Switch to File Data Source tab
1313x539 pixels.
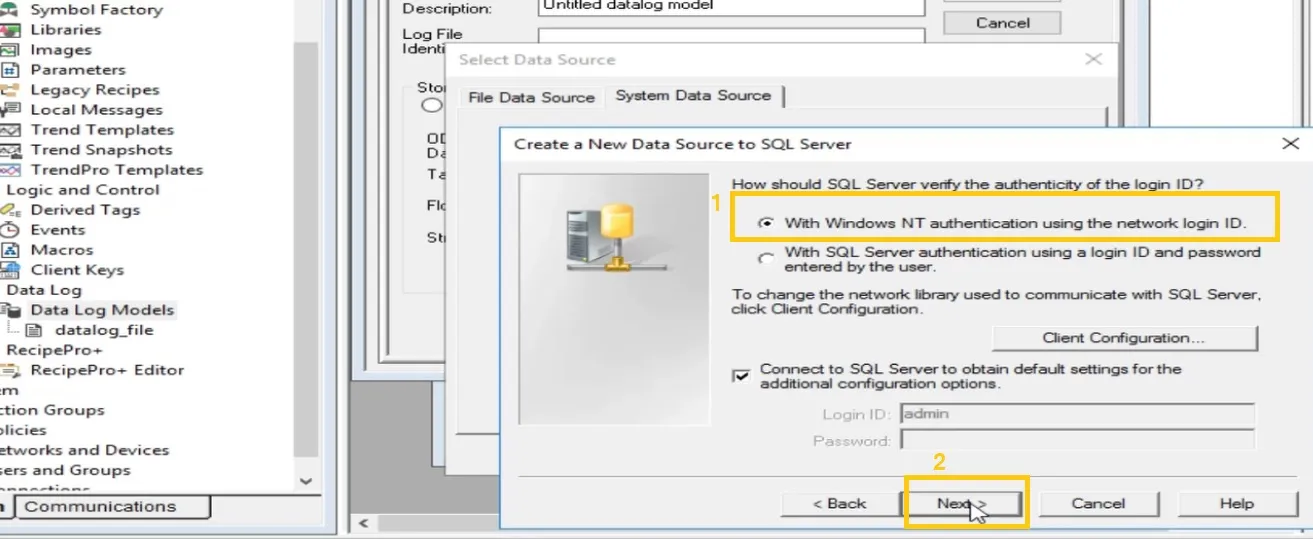pyautogui.click(x=531, y=97)
